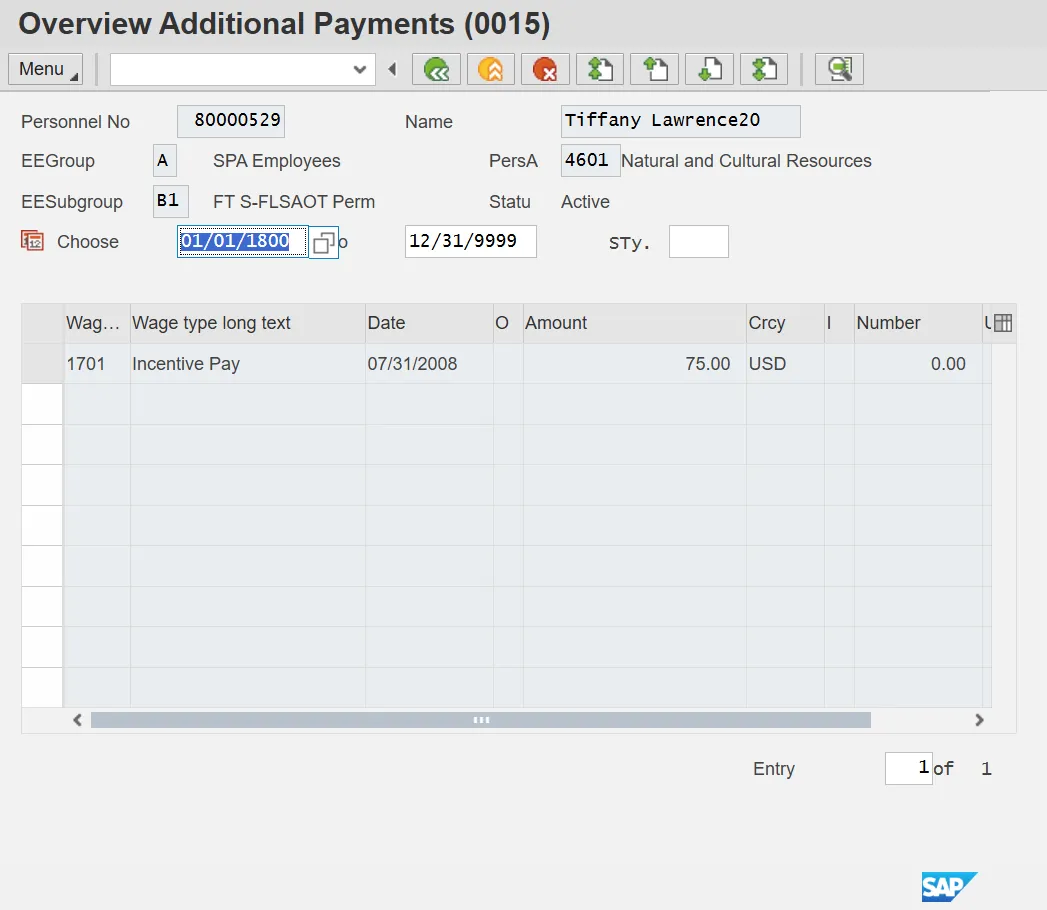Open the command field dropdown
Image resolution: width=1047 pixels, height=910 pixels.
tap(360, 69)
